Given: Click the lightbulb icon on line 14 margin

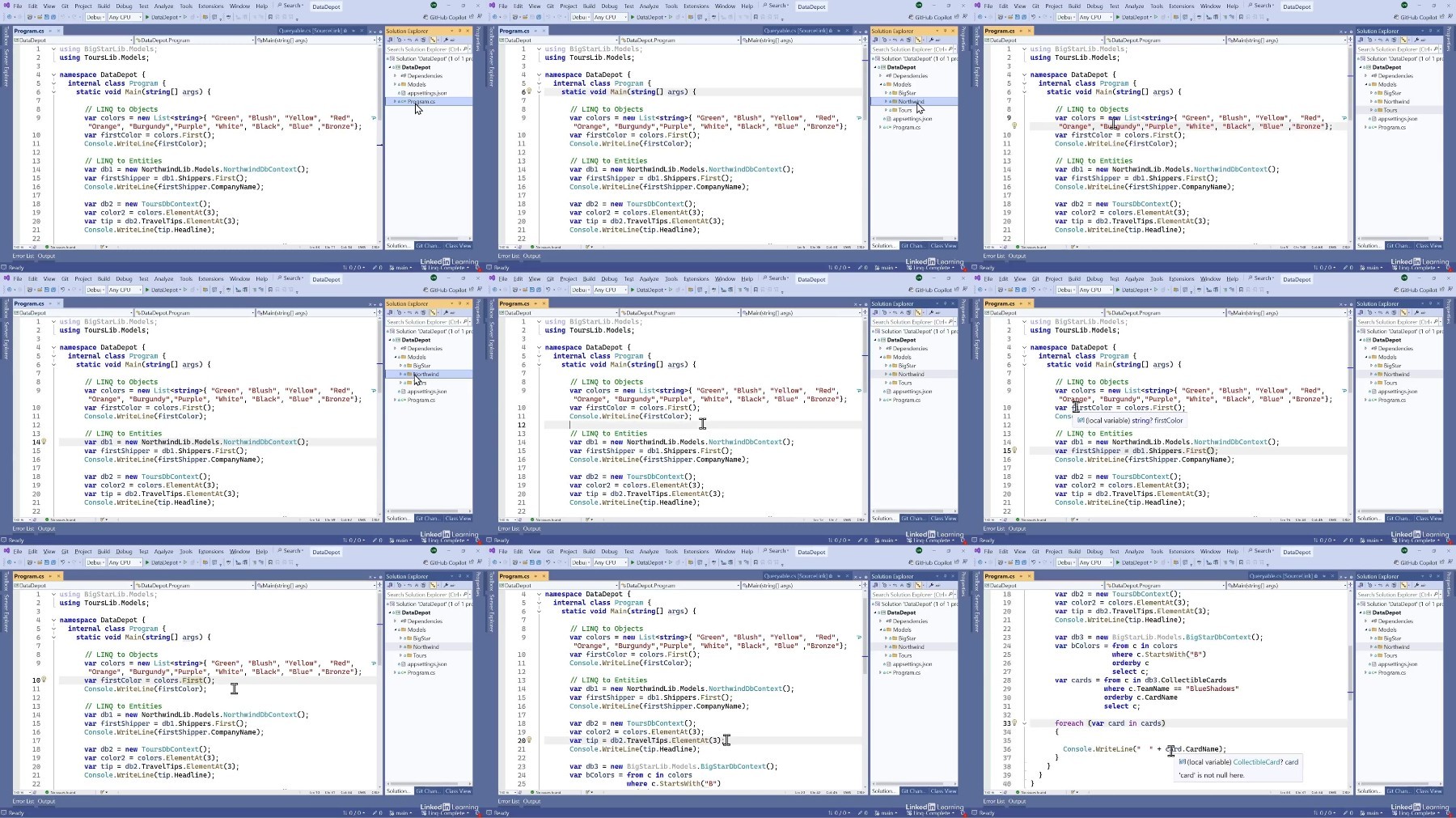Looking at the screenshot, I should [x=44, y=442].
